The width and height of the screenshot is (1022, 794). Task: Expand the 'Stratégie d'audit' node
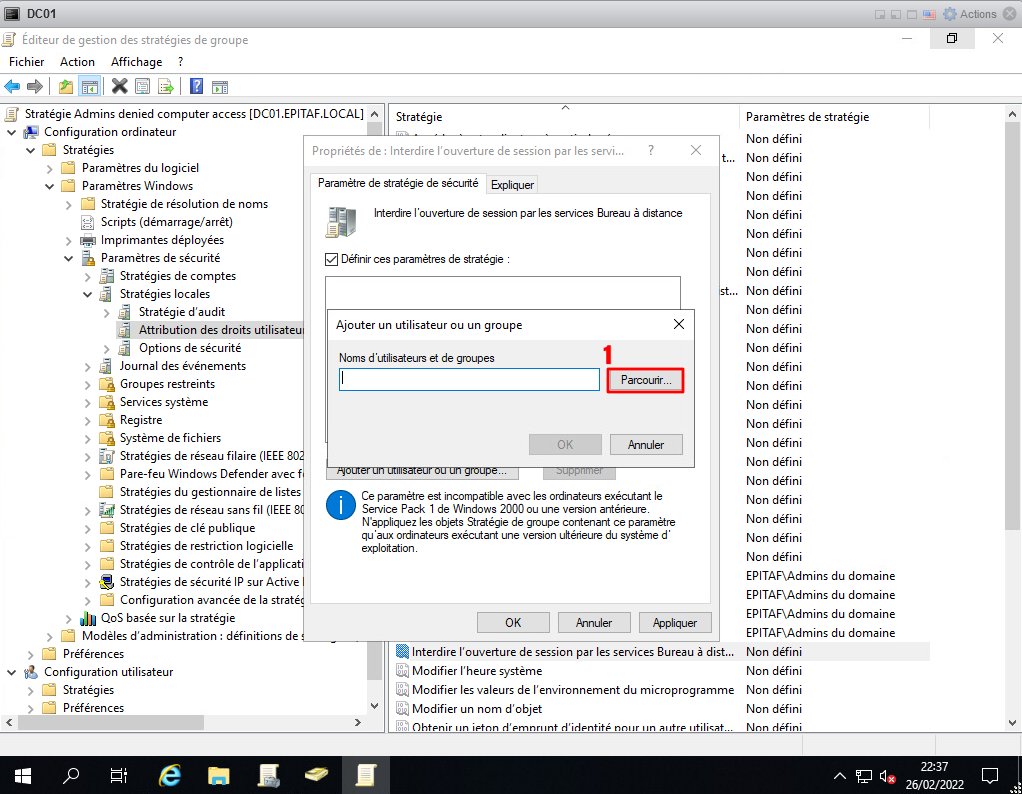(x=107, y=312)
